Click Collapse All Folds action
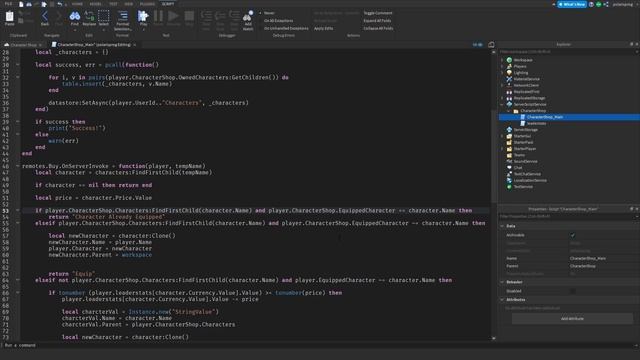This screenshot has width=640, height=360. [378, 28]
